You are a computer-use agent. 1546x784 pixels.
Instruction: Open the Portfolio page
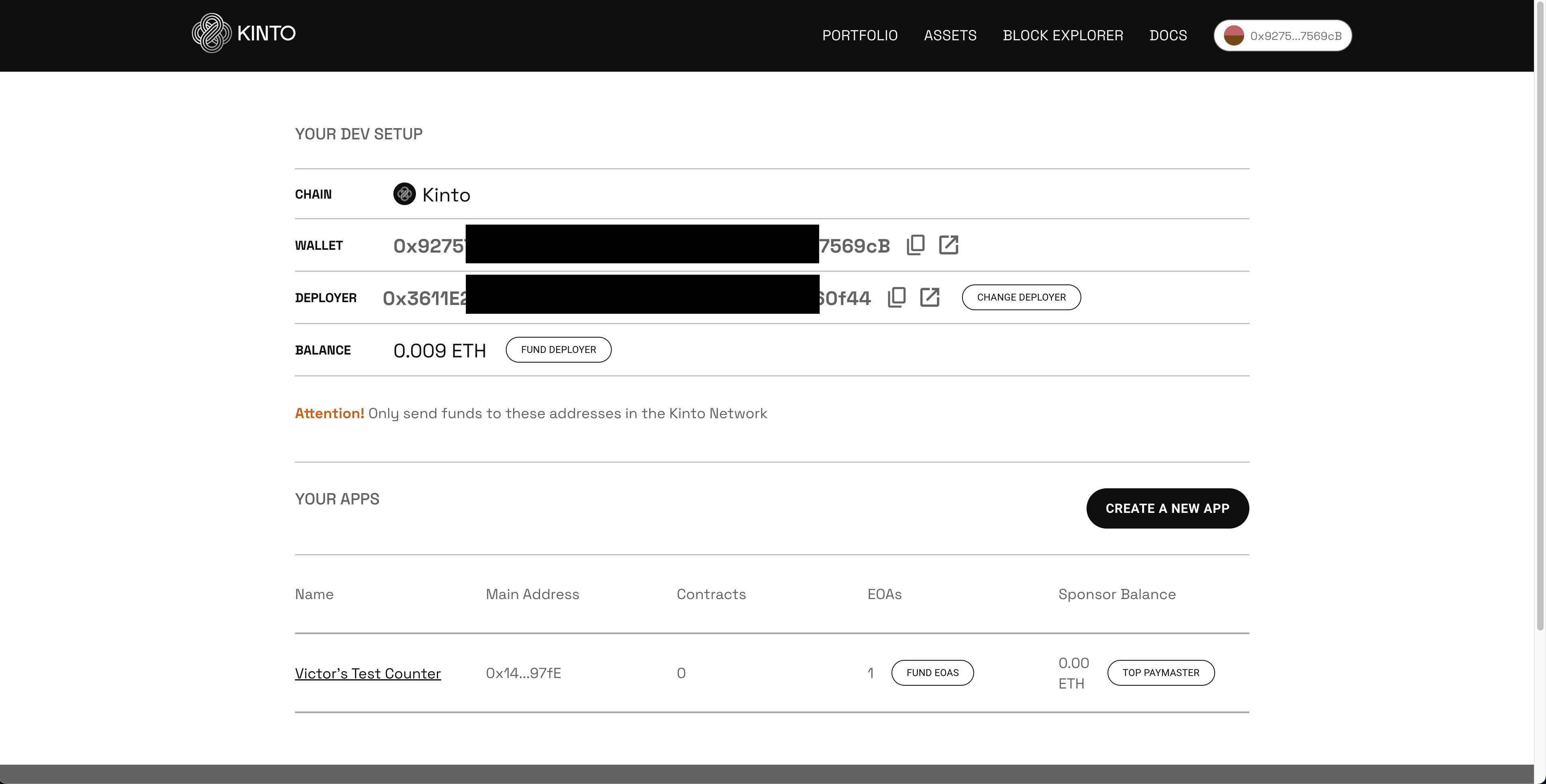click(x=859, y=35)
